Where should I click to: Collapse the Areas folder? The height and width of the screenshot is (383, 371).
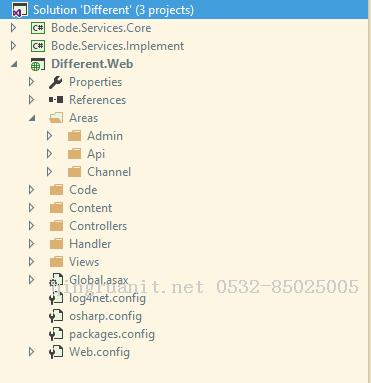(32, 118)
